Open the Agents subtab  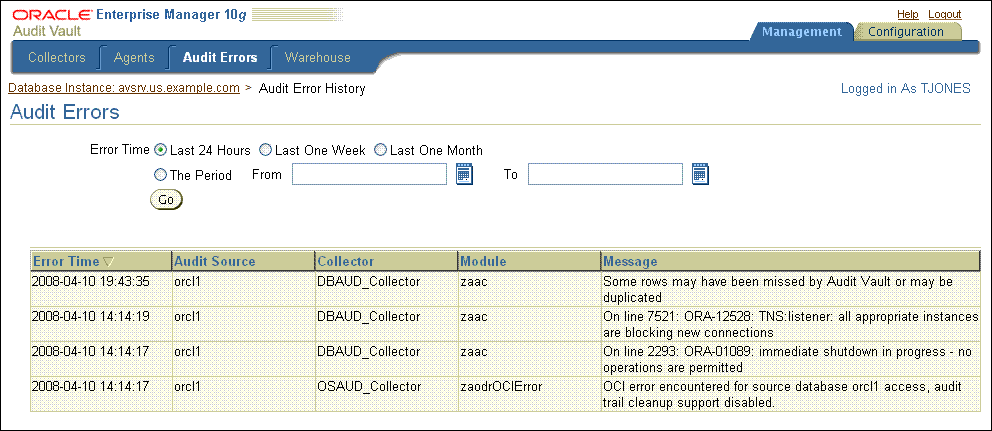tap(134, 58)
